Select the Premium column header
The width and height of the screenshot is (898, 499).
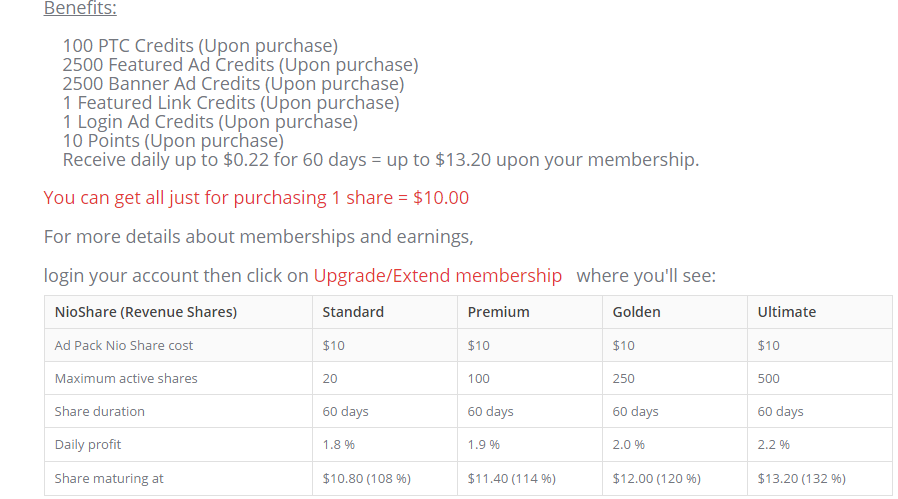point(498,312)
